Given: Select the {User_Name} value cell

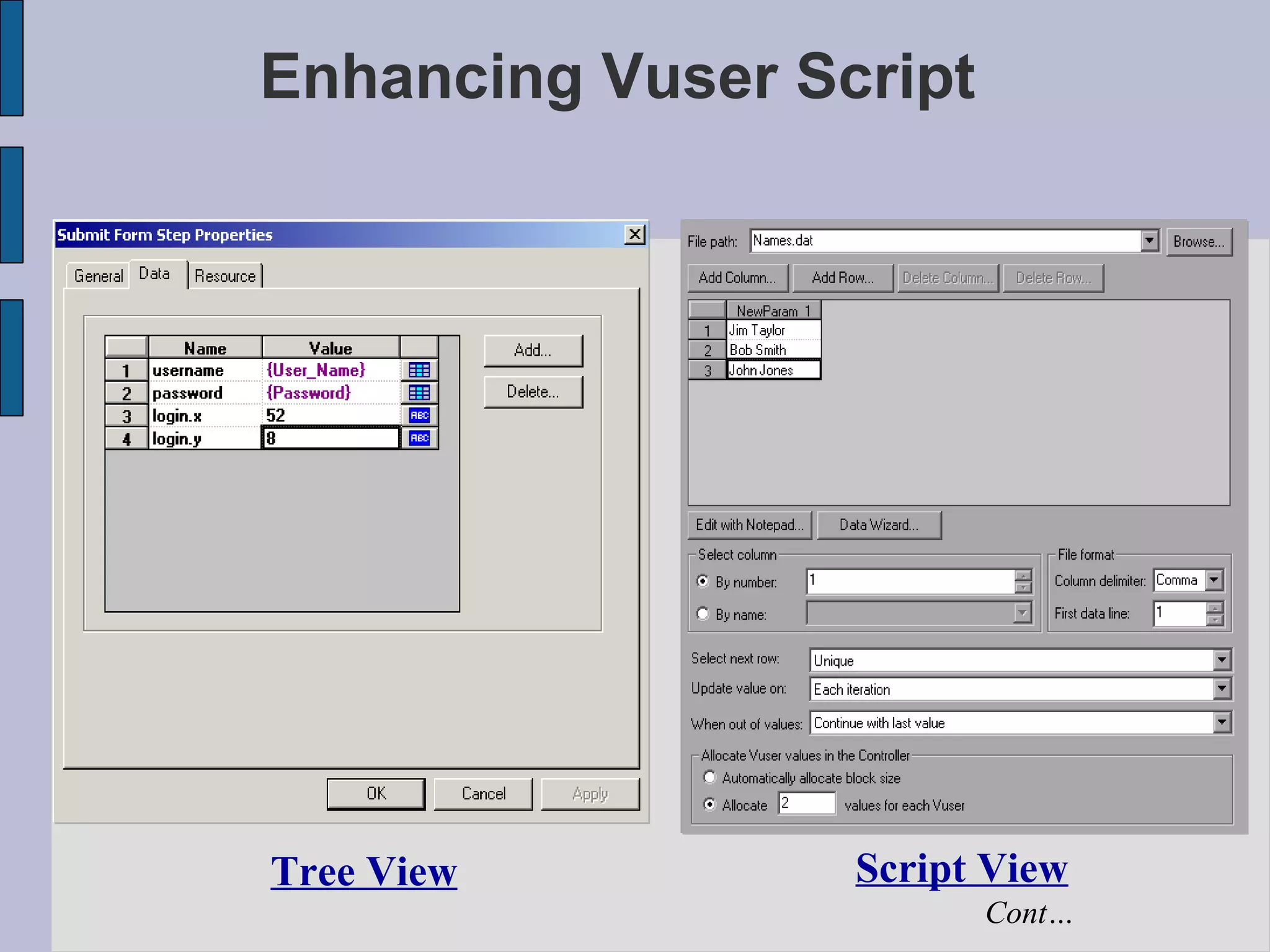Looking at the screenshot, I should click(x=331, y=370).
